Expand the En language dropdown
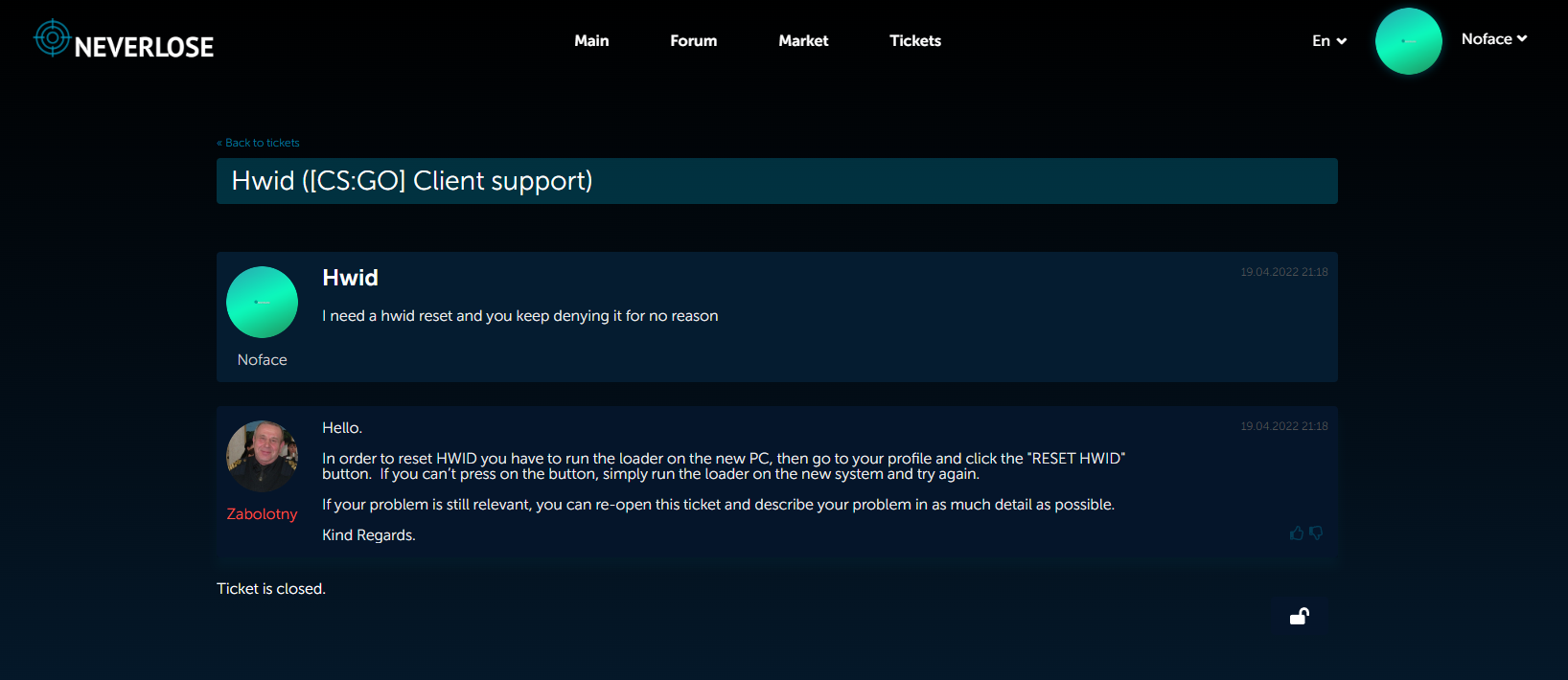Image resolution: width=1568 pixels, height=680 pixels. point(1329,40)
